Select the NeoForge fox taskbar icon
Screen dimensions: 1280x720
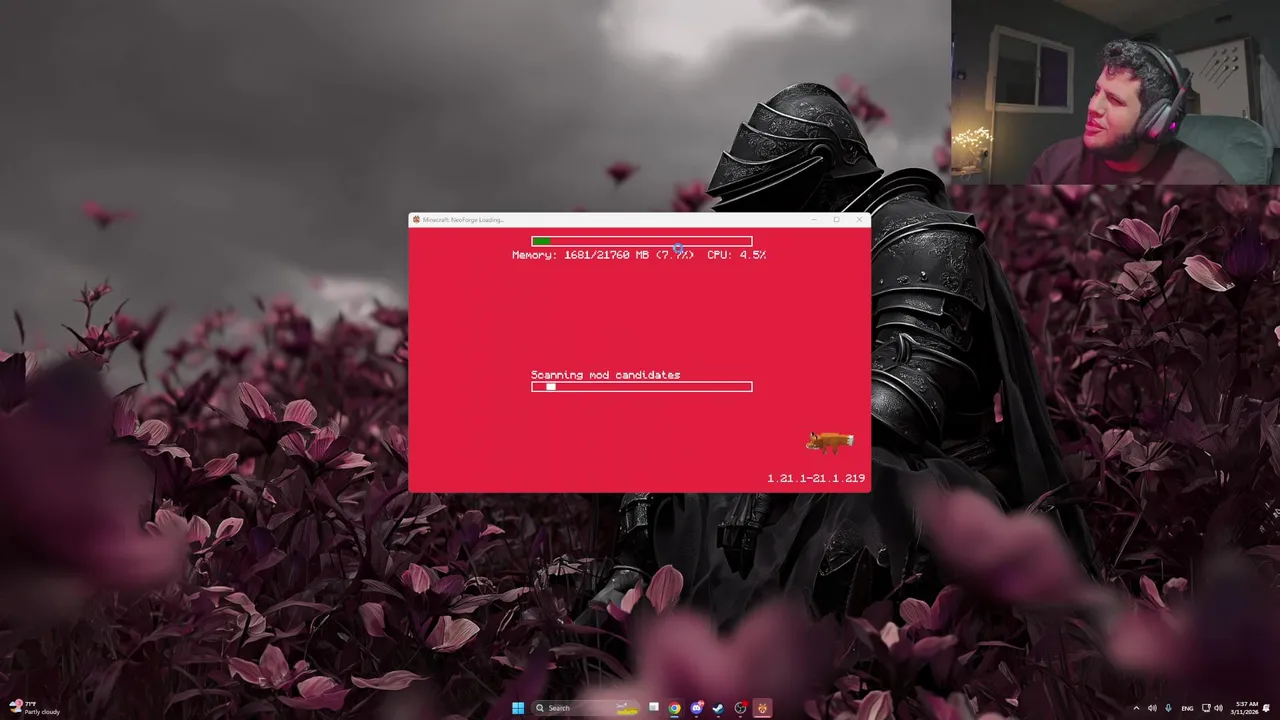tap(762, 708)
